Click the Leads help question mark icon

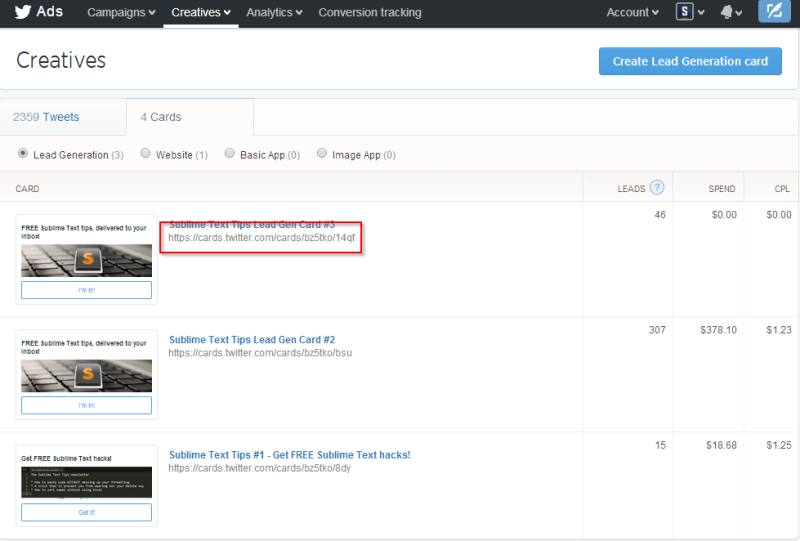(657, 187)
